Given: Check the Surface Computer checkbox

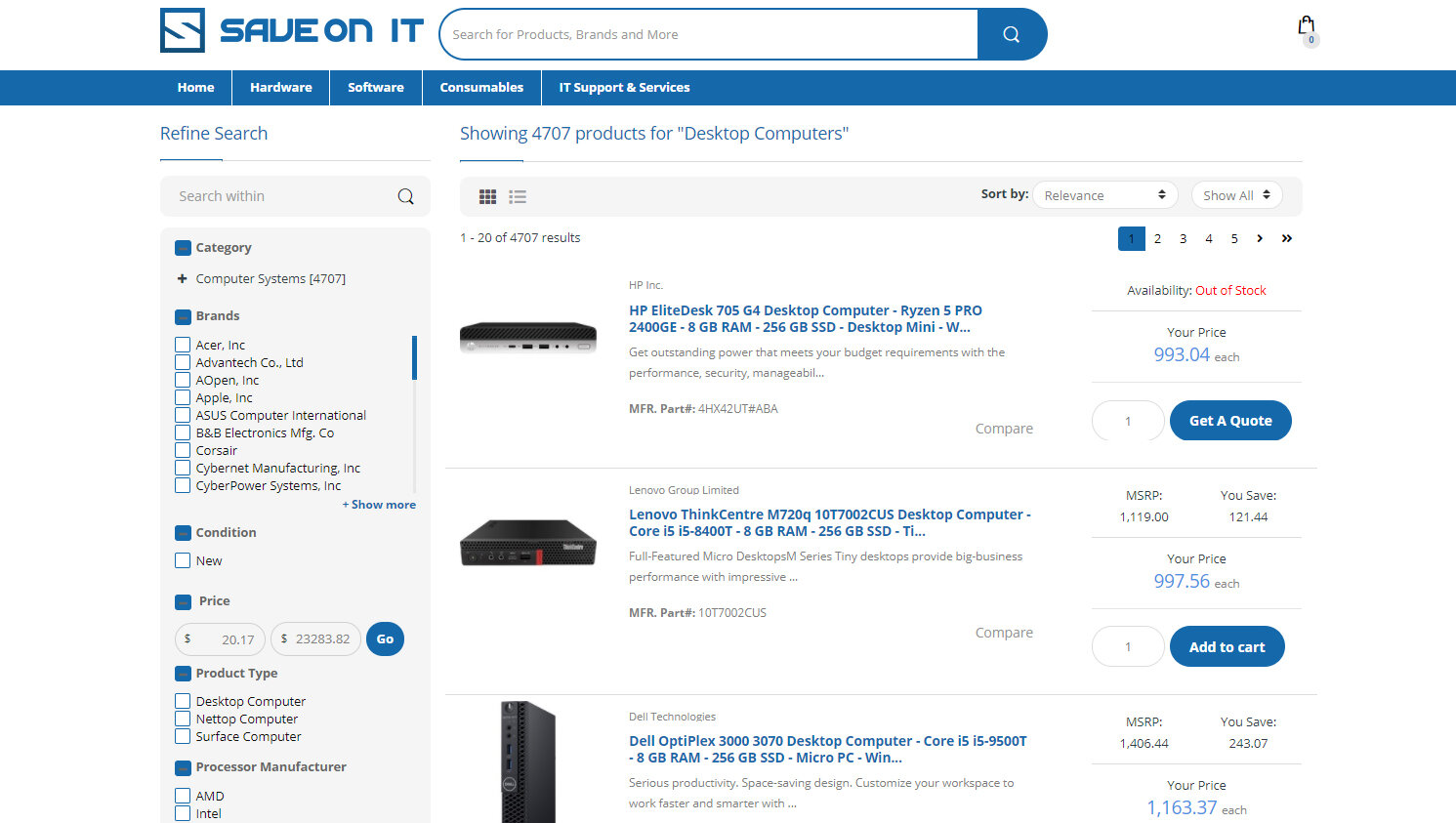Looking at the screenshot, I should [183, 736].
